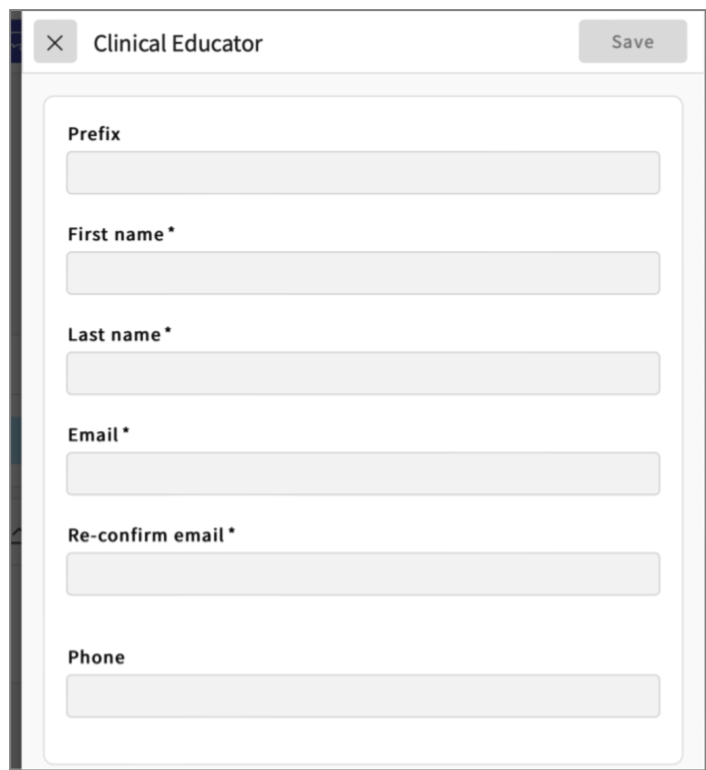Click the required asterisk beside Last name
Image resolution: width=706 pixels, height=770 pixels.
tap(168, 332)
